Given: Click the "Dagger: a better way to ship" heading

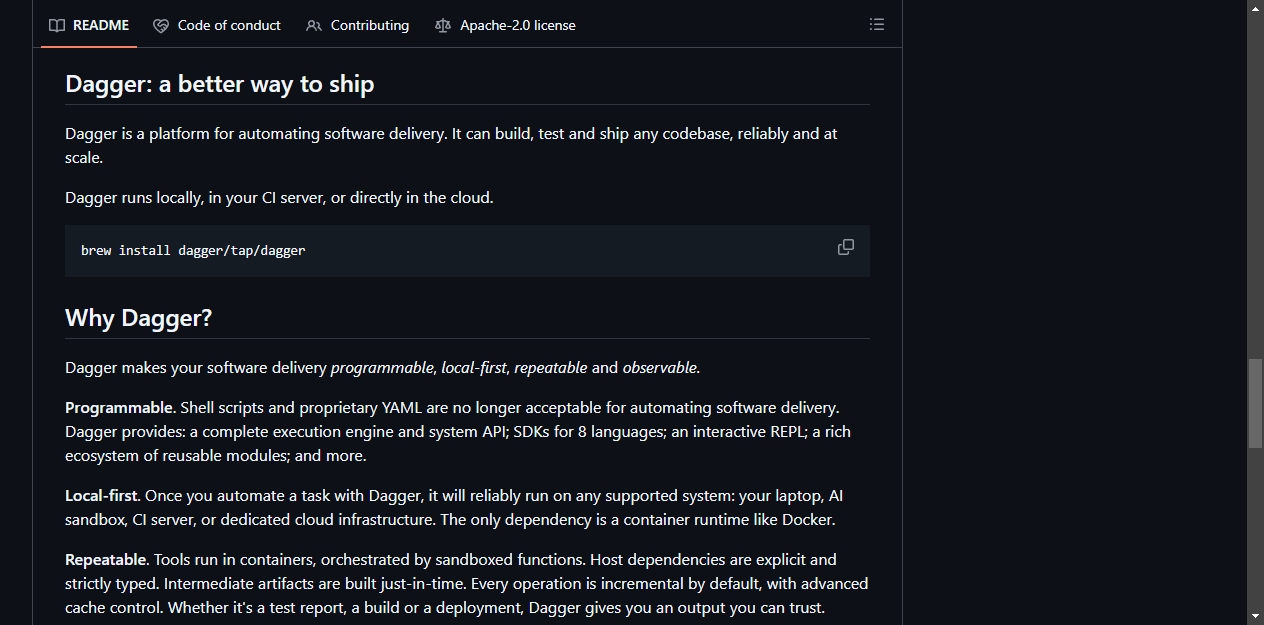Looking at the screenshot, I should point(219,84).
